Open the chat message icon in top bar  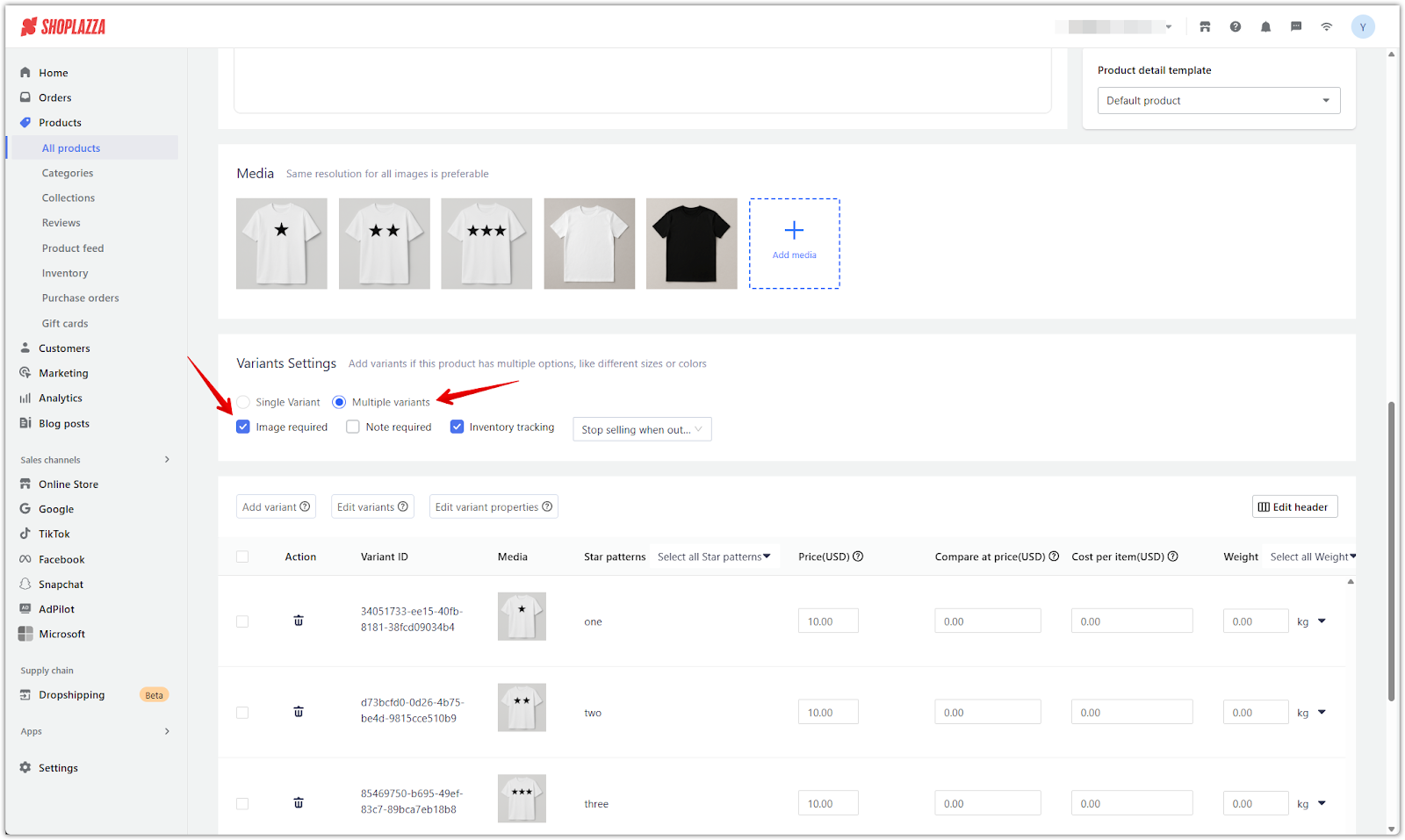click(1296, 27)
